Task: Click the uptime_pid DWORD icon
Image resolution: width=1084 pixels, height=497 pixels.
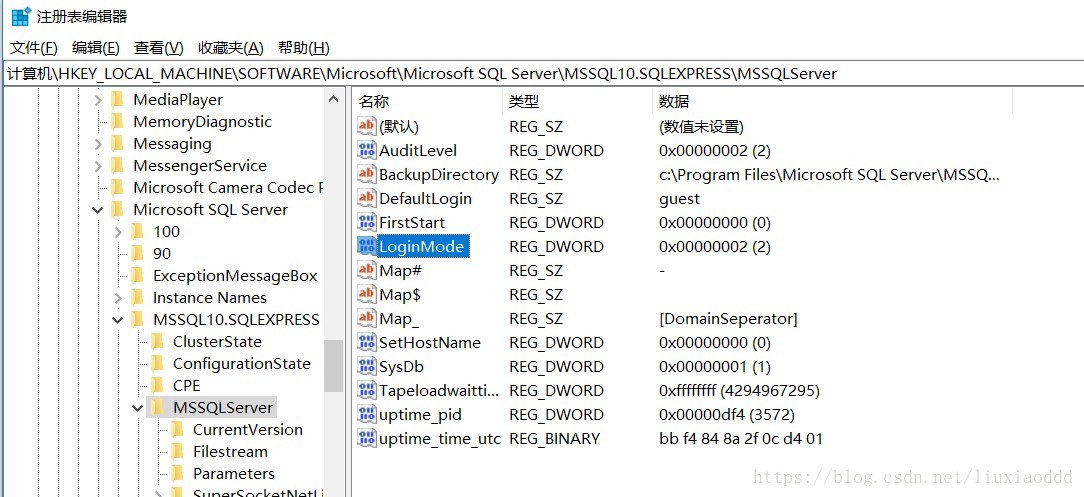Action: point(366,414)
